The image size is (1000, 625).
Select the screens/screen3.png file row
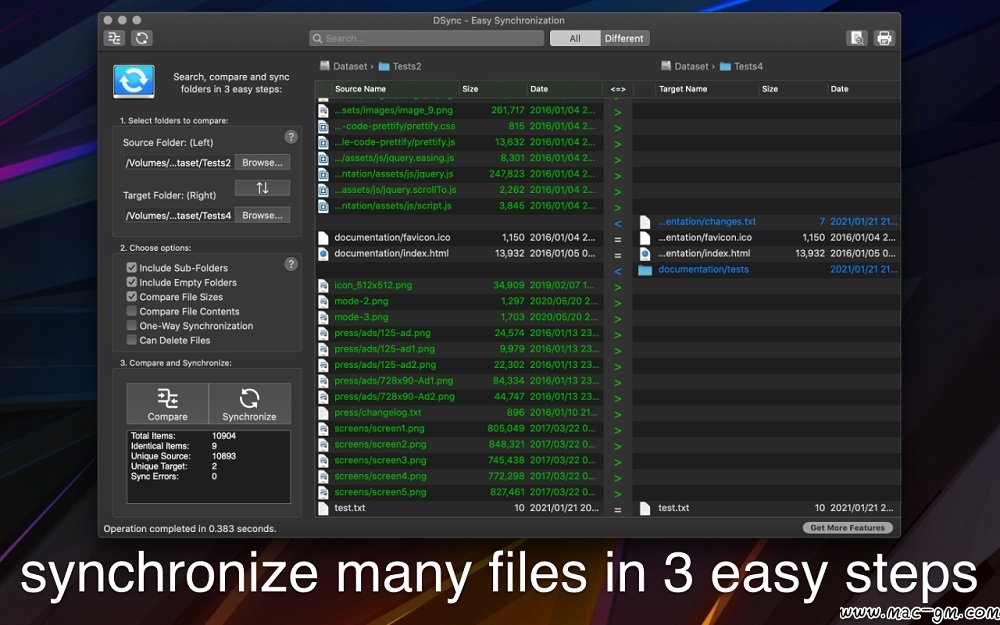point(459,460)
